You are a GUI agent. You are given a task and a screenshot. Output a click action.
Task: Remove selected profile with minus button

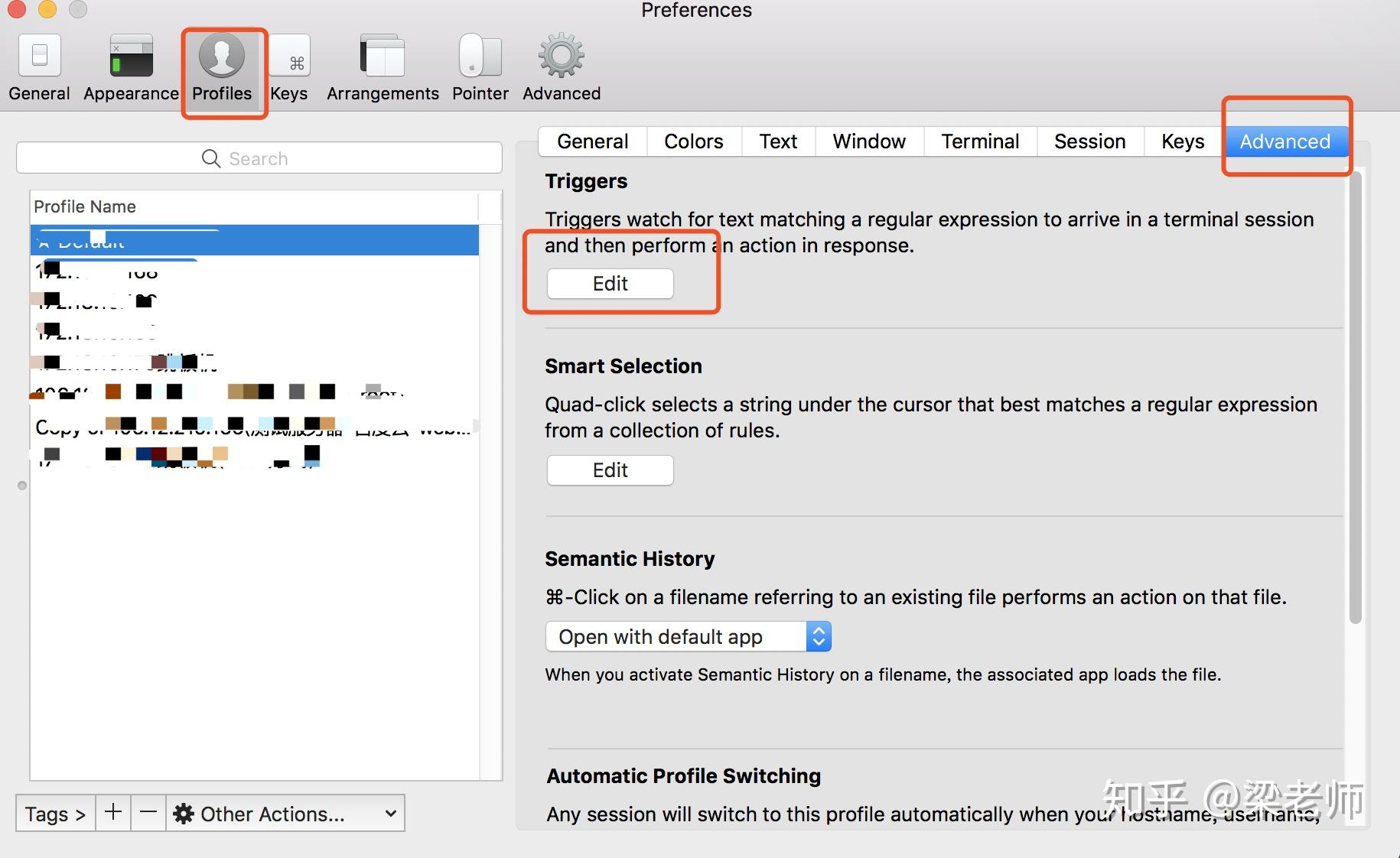tap(148, 813)
